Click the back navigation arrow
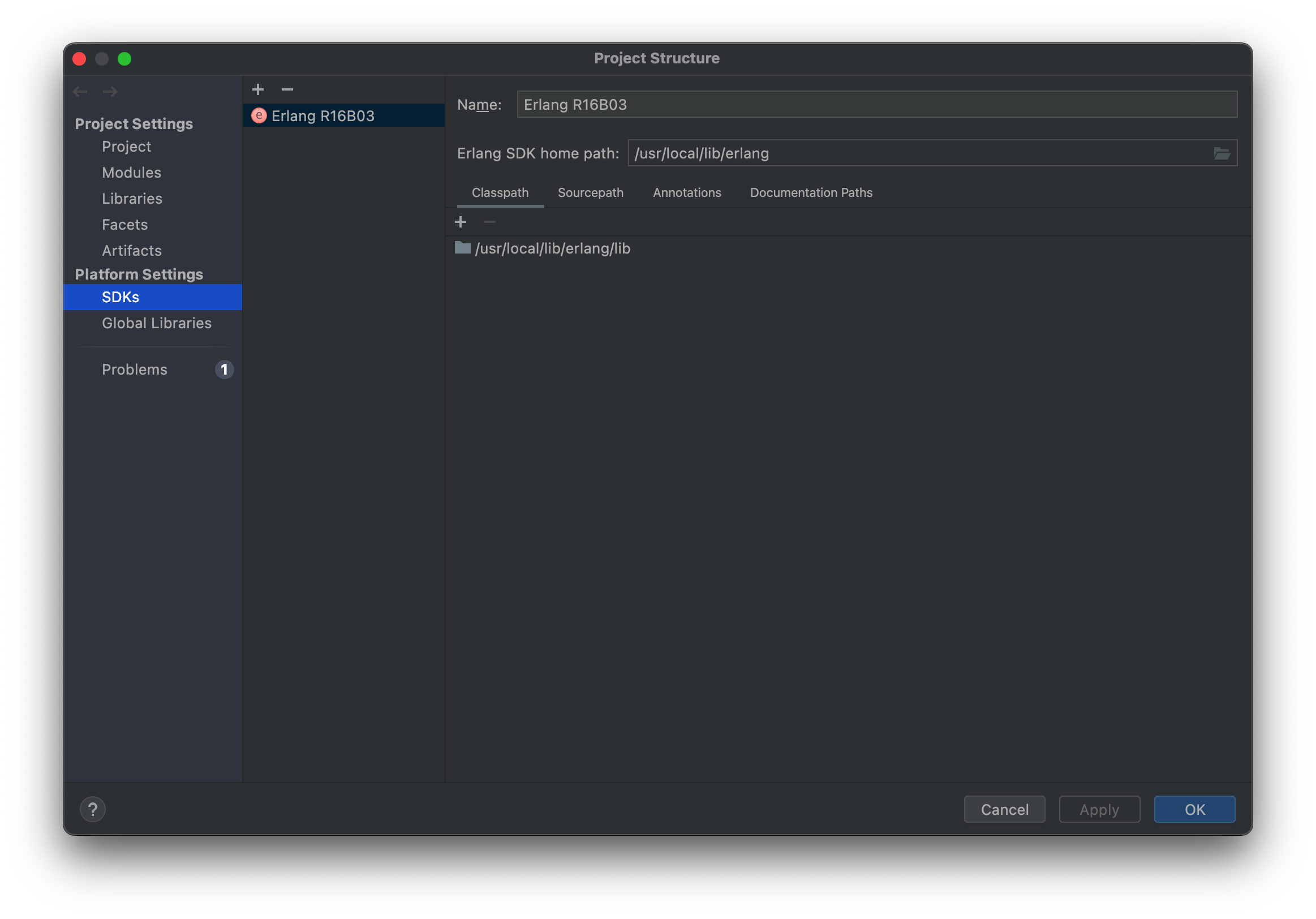The width and height of the screenshot is (1316, 919). 80,91
